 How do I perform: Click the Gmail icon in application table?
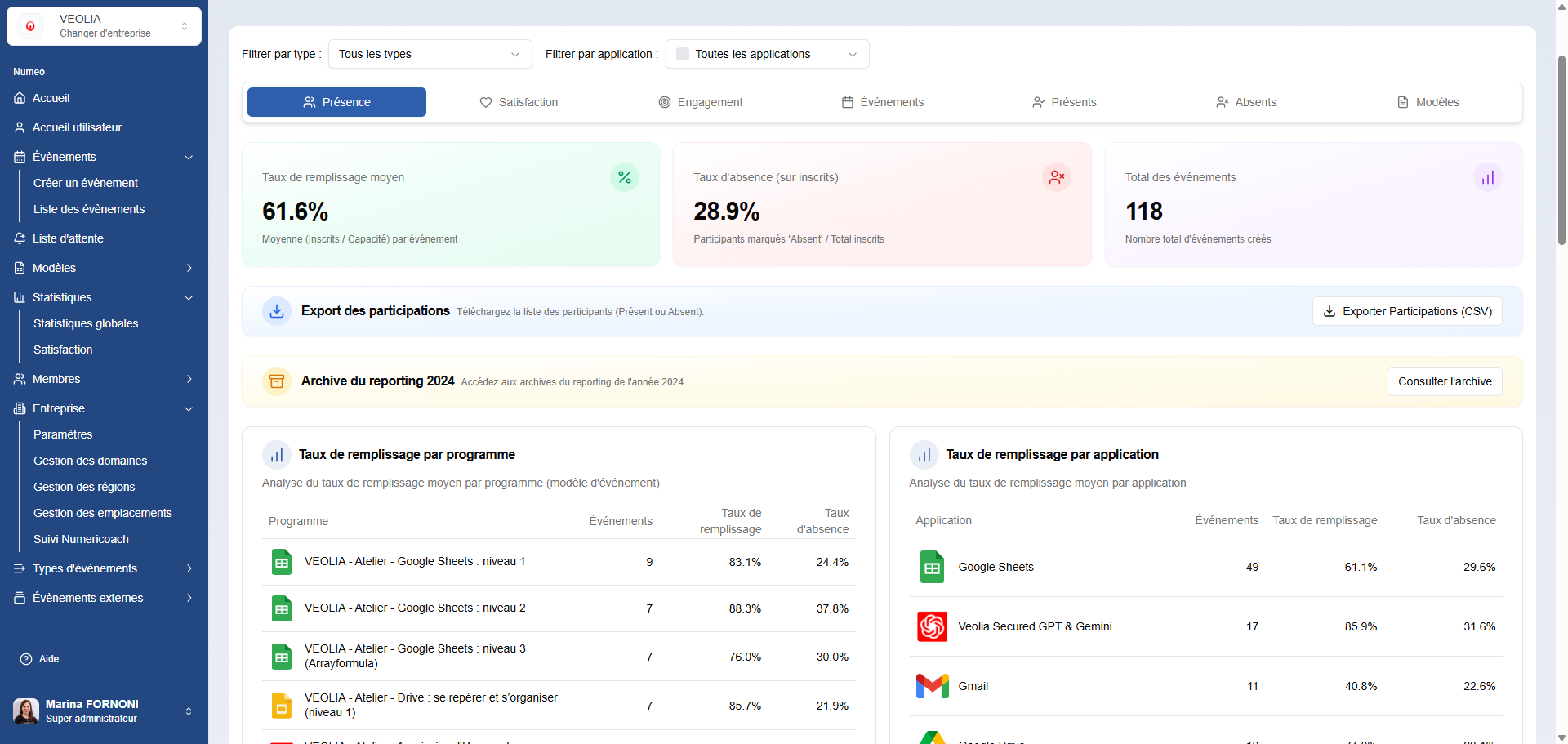(932, 686)
